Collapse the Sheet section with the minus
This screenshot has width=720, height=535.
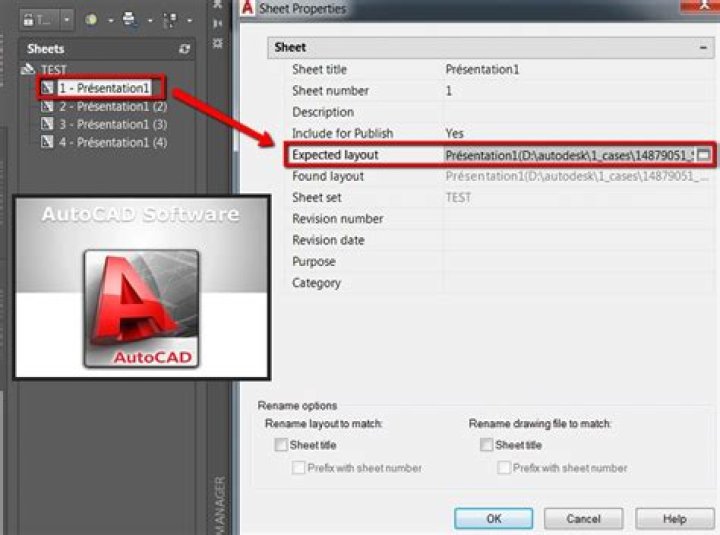click(703, 47)
